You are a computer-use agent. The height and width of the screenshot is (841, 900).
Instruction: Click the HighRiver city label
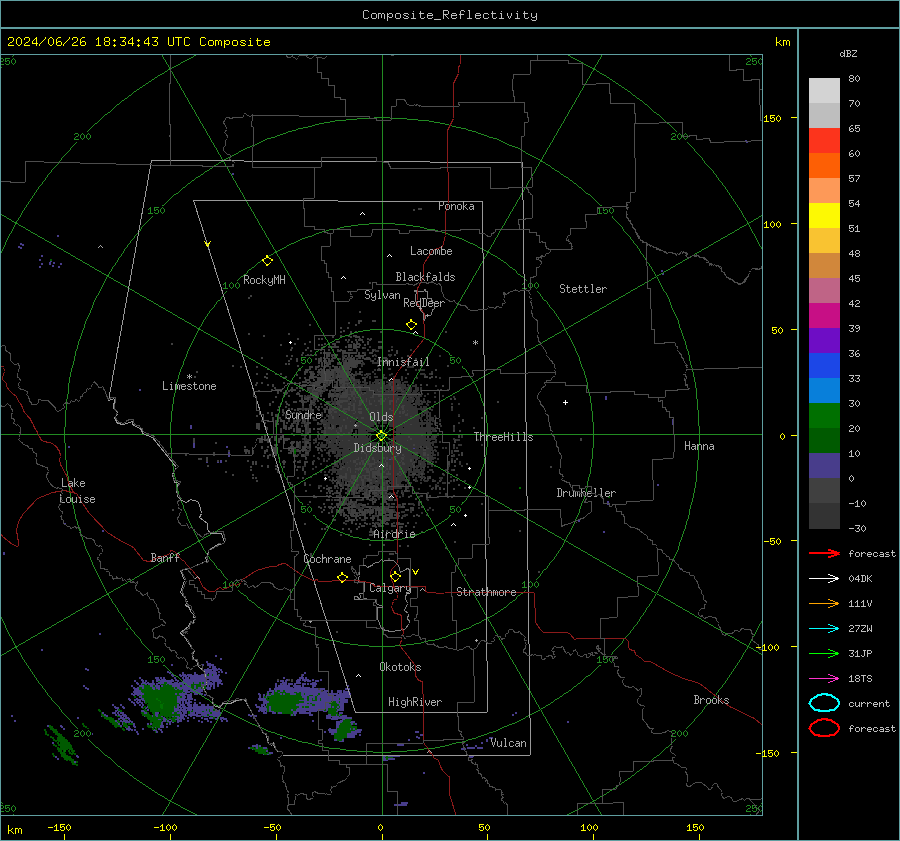(x=415, y=702)
